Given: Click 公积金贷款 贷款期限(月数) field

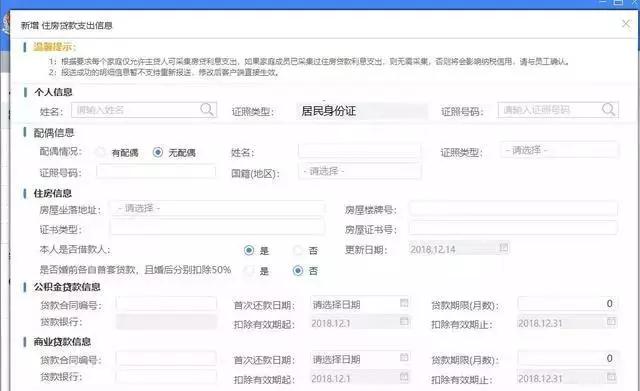Looking at the screenshot, I should point(568,304).
